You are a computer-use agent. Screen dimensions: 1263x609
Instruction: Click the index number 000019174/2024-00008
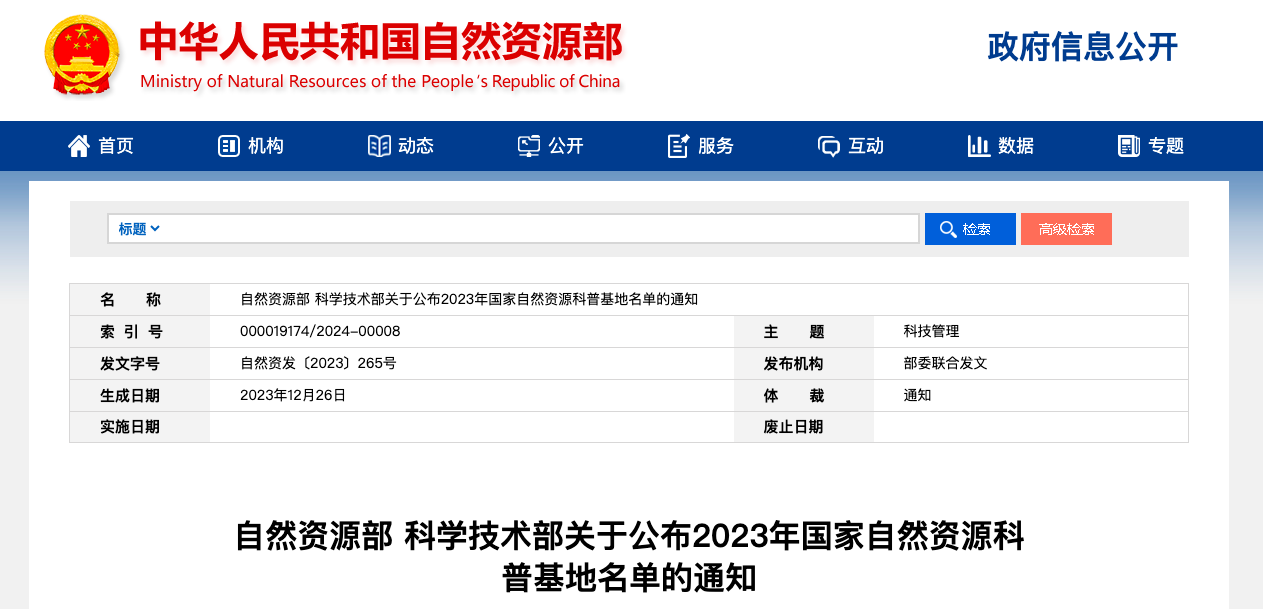(320, 331)
